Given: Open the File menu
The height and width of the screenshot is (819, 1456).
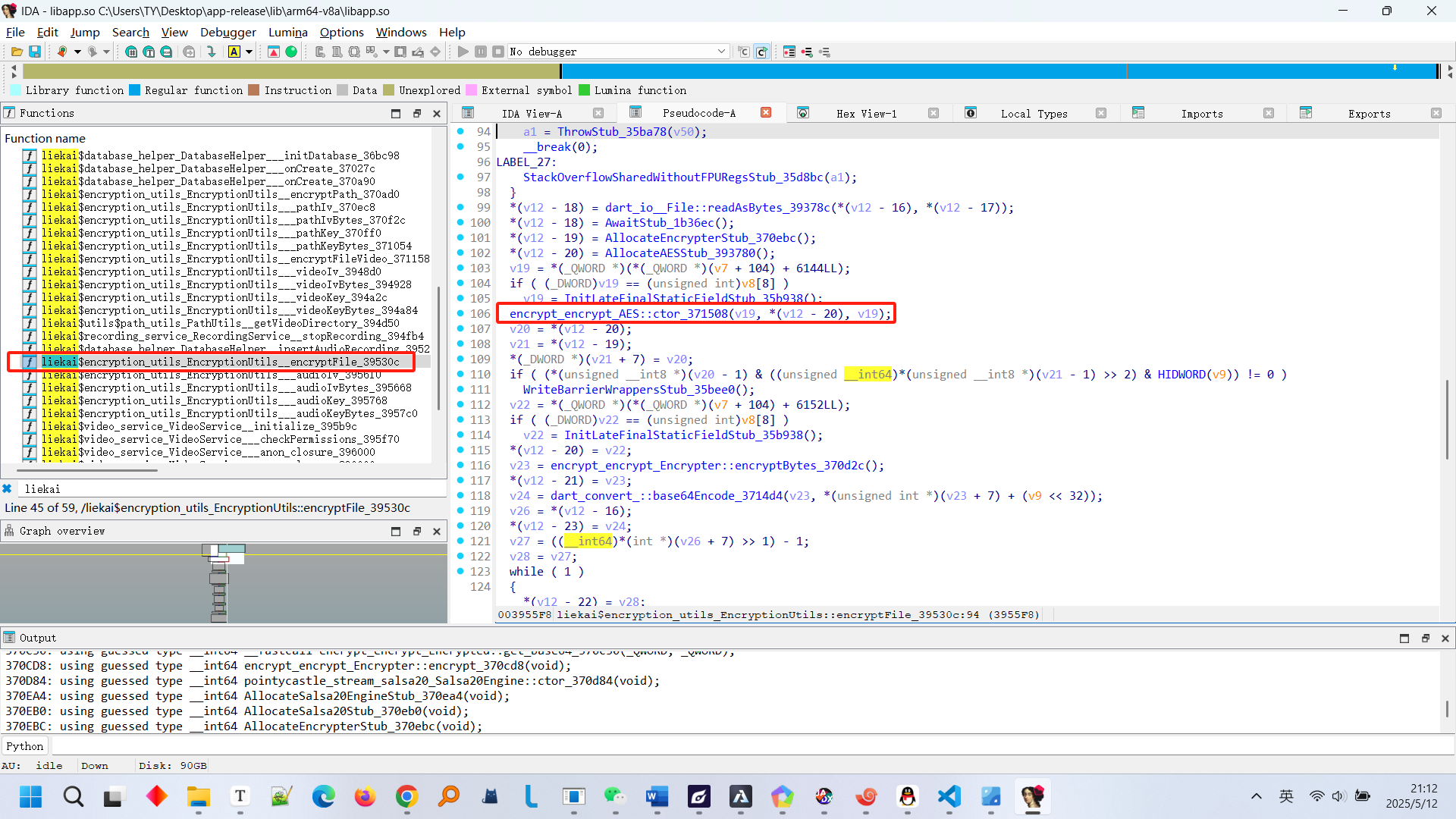Looking at the screenshot, I should coord(15,32).
